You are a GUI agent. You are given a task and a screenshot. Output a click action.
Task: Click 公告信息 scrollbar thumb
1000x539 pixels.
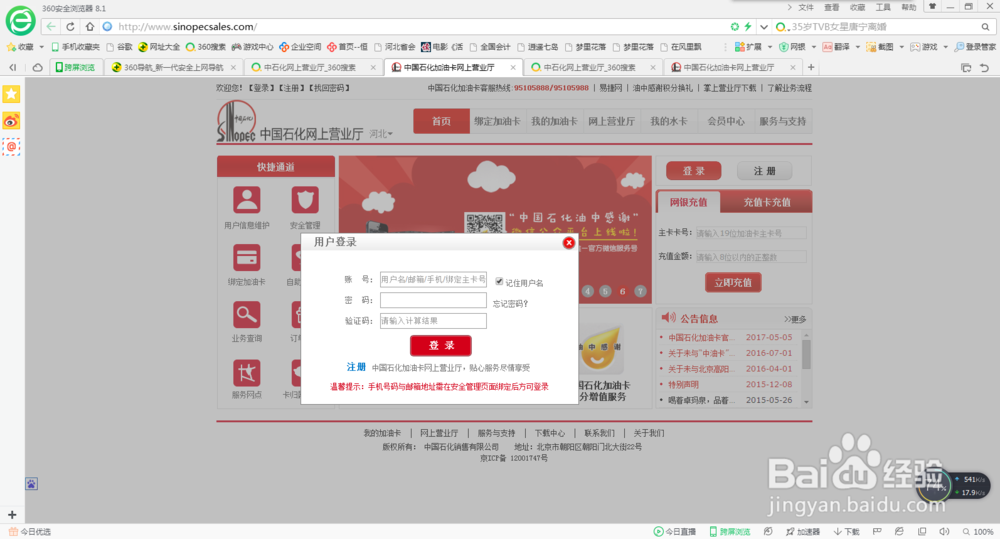pos(806,354)
